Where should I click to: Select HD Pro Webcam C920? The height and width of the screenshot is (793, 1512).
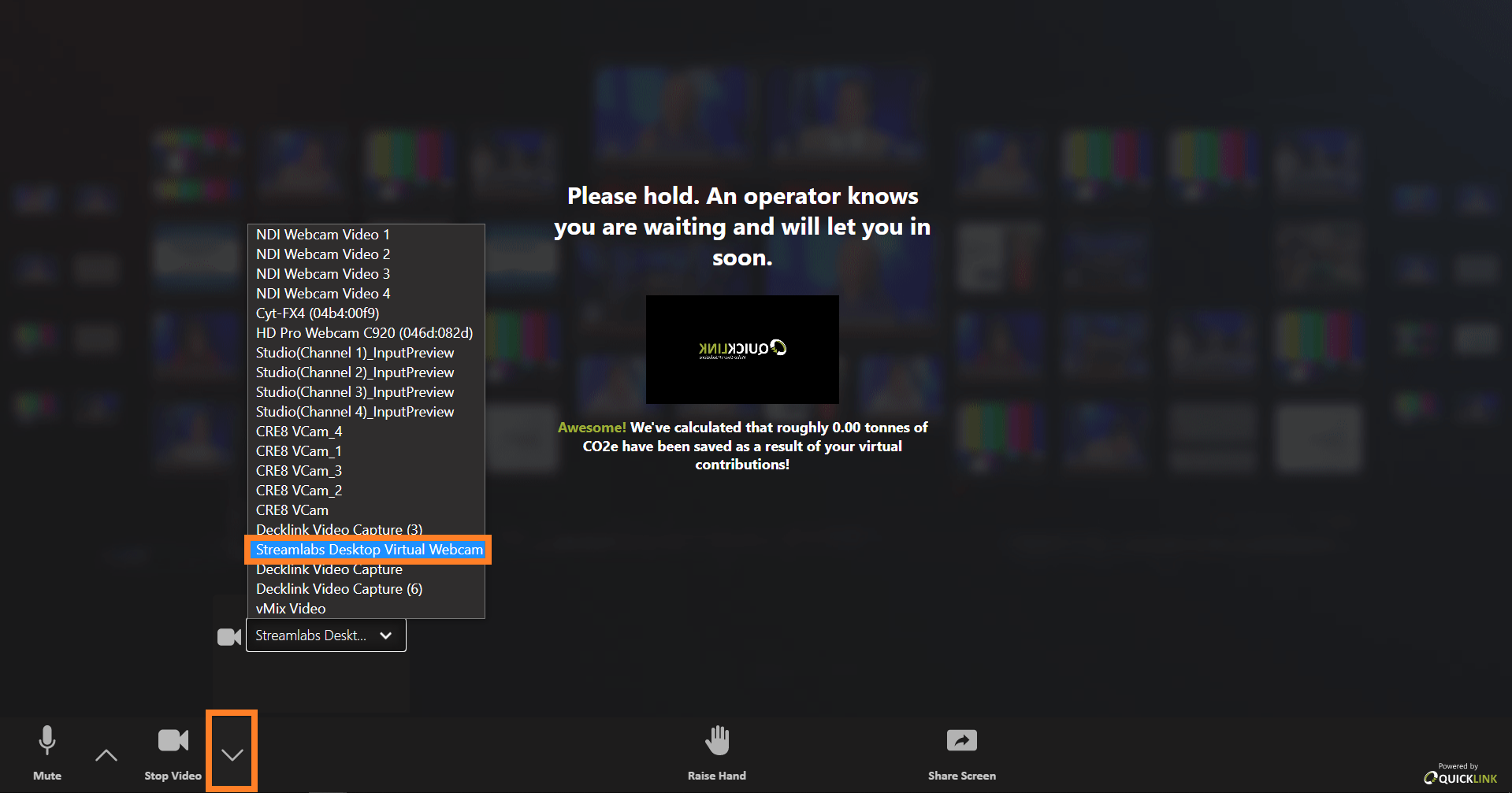click(366, 333)
